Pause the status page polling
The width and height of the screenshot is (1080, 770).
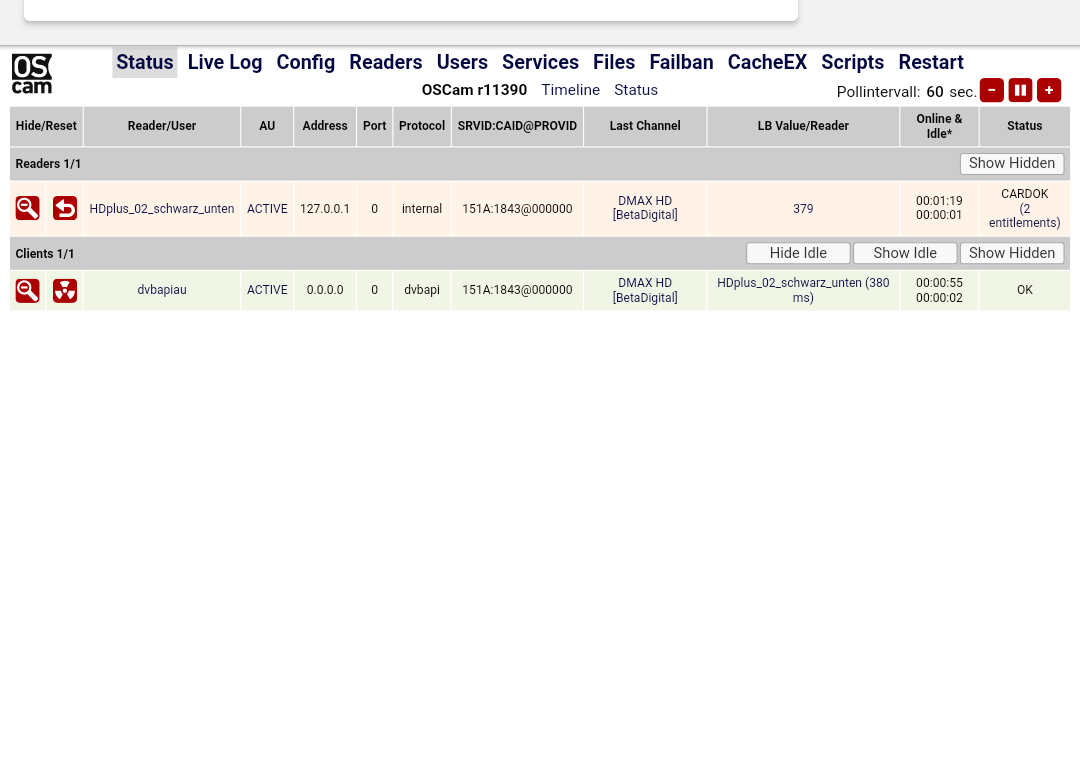[1020, 90]
